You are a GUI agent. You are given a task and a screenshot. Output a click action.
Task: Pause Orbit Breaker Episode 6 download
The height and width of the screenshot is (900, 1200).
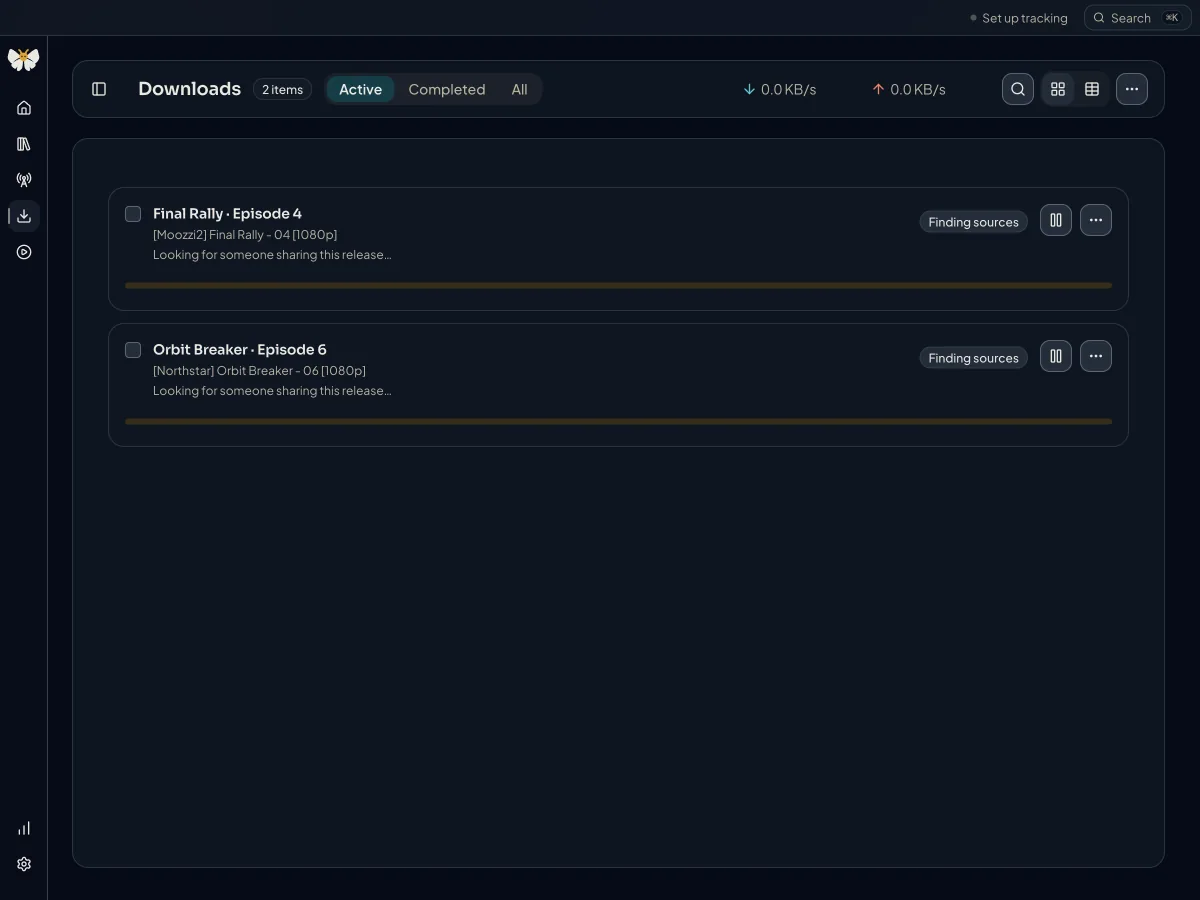point(1056,356)
